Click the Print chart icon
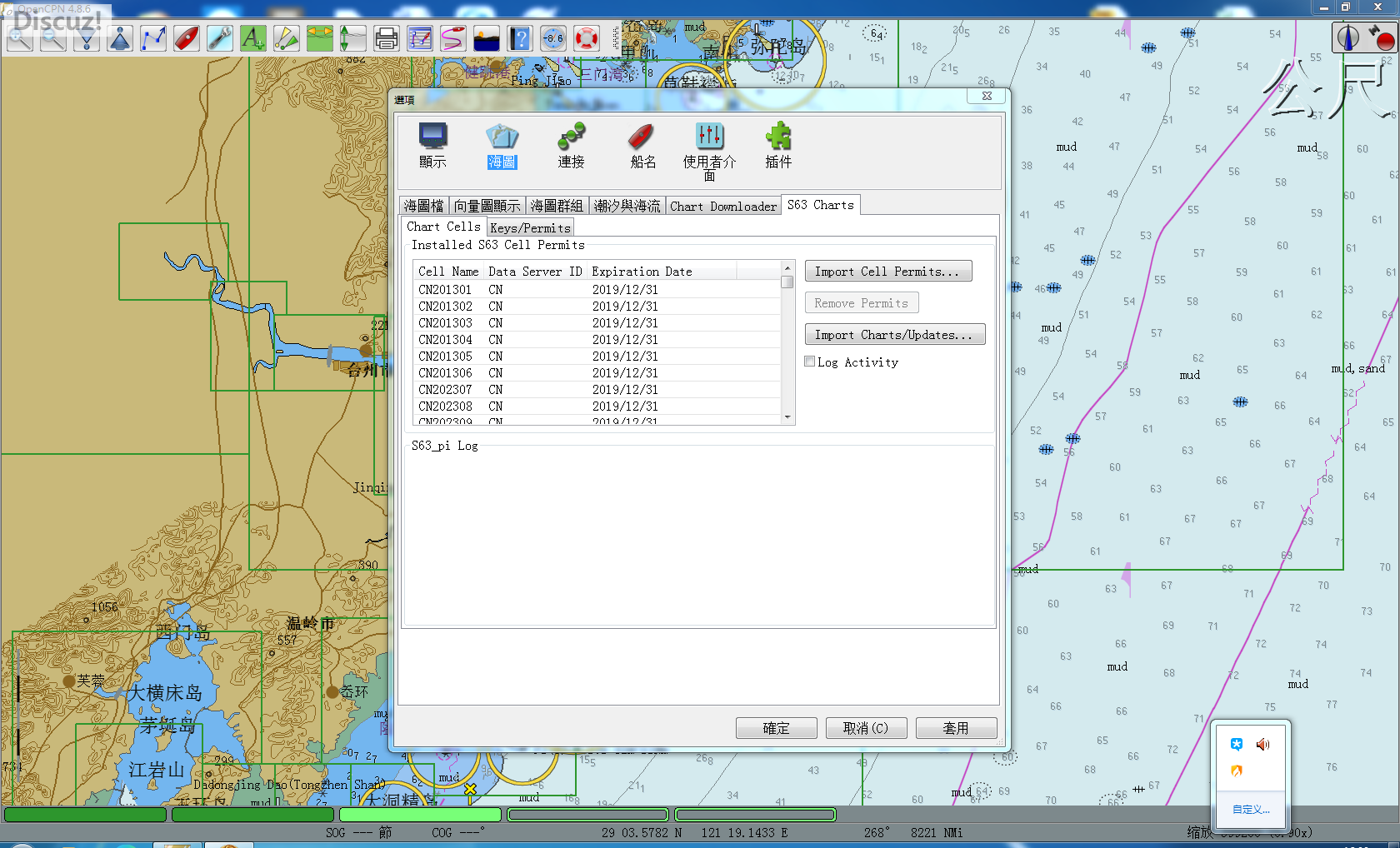Screen dimensions: 1400x848 coord(387,38)
